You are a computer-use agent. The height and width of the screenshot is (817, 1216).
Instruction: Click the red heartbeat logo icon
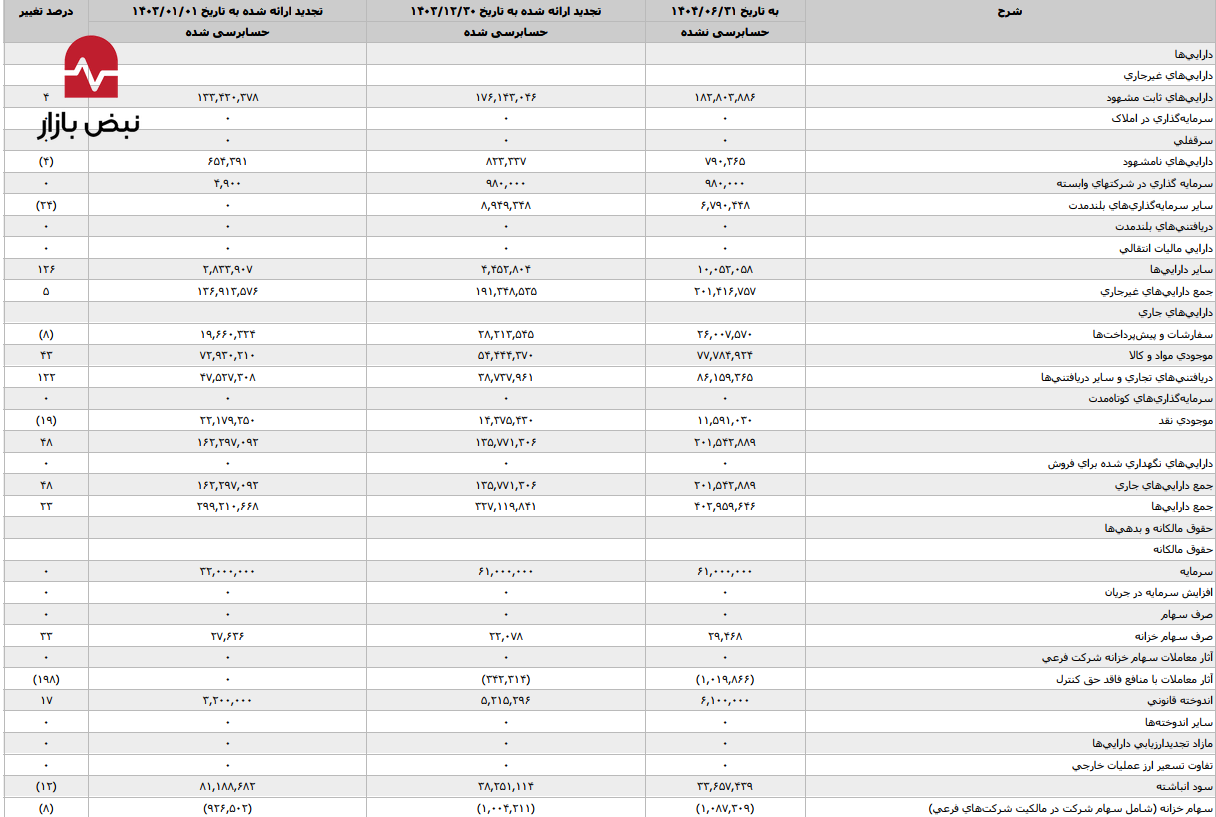click(x=91, y=68)
